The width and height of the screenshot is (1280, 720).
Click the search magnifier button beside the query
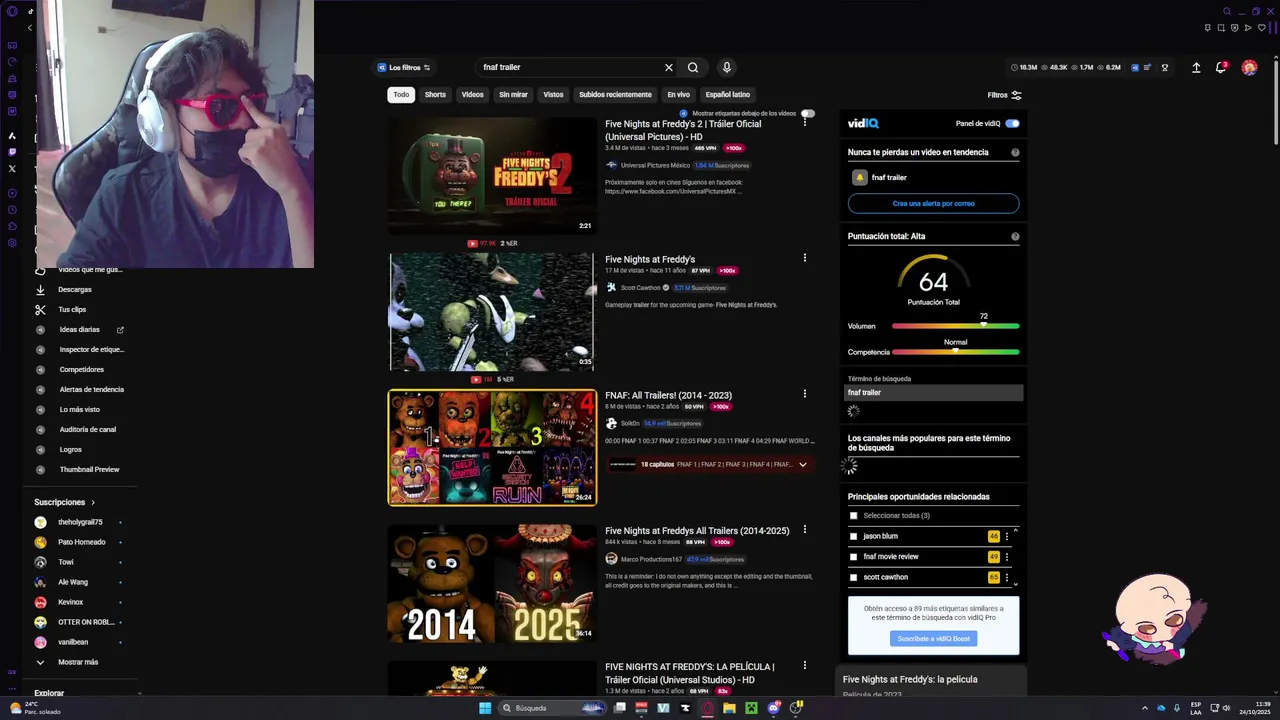tap(693, 67)
